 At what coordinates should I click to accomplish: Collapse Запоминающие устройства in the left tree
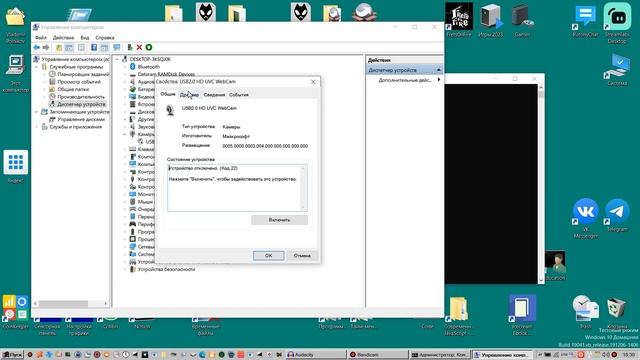coord(37,111)
